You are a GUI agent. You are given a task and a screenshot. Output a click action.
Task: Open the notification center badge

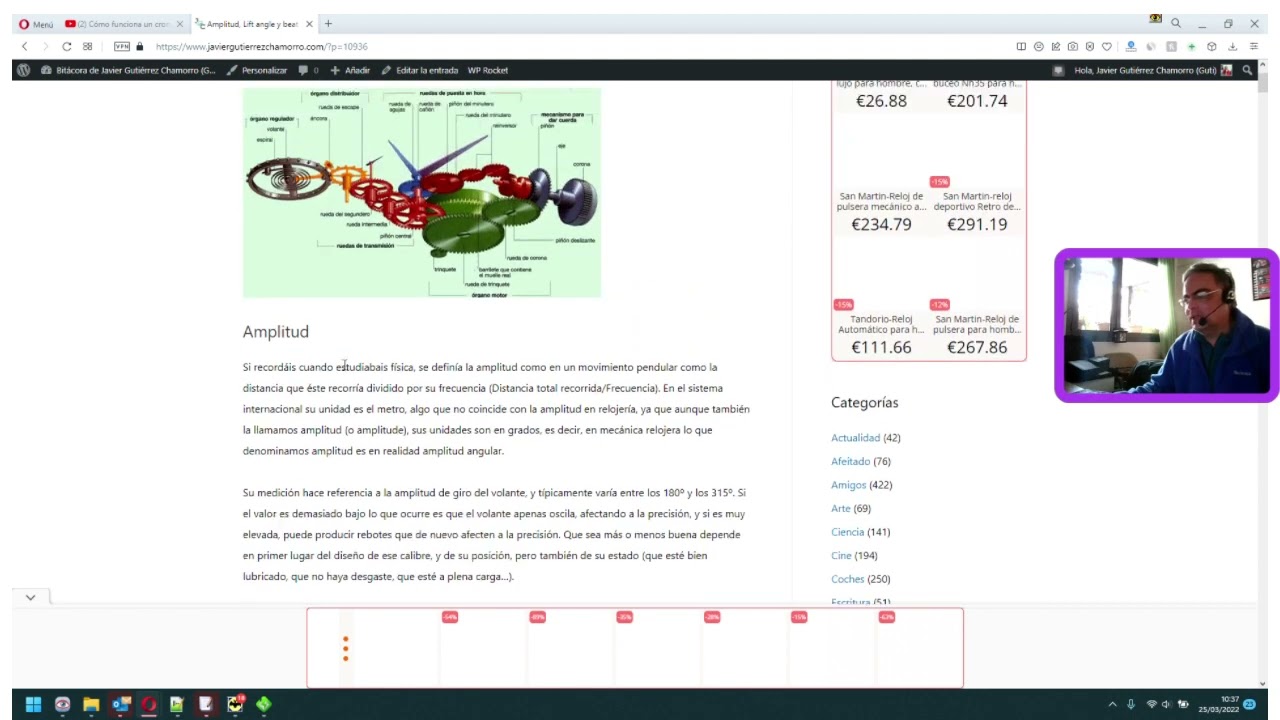1250,704
